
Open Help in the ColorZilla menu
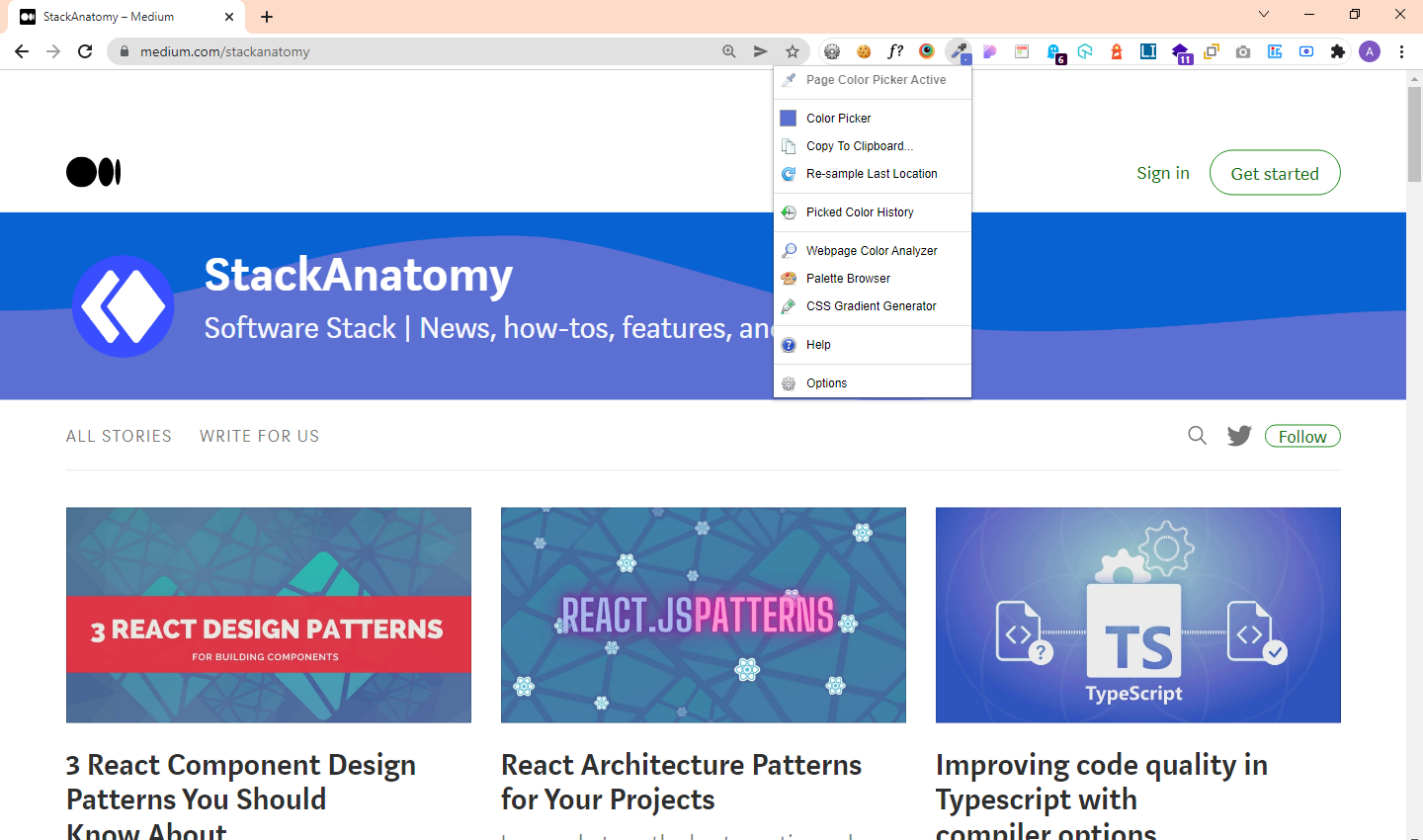pyautogui.click(x=873, y=345)
